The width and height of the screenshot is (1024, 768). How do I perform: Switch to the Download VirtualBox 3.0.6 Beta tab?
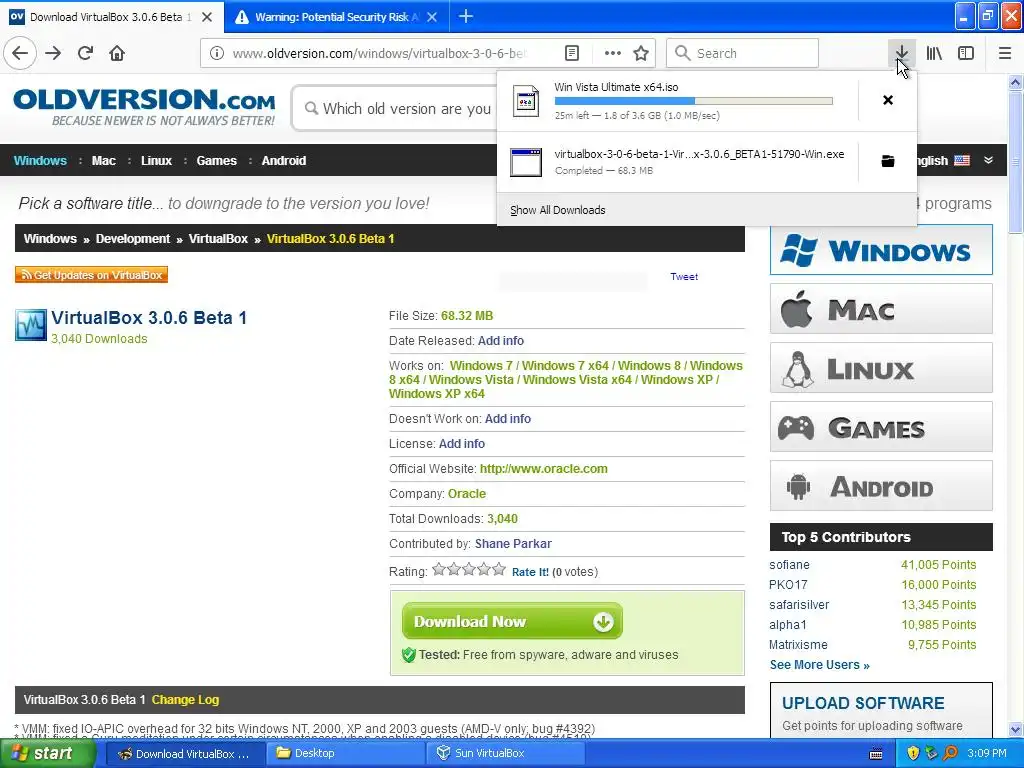pos(111,16)
